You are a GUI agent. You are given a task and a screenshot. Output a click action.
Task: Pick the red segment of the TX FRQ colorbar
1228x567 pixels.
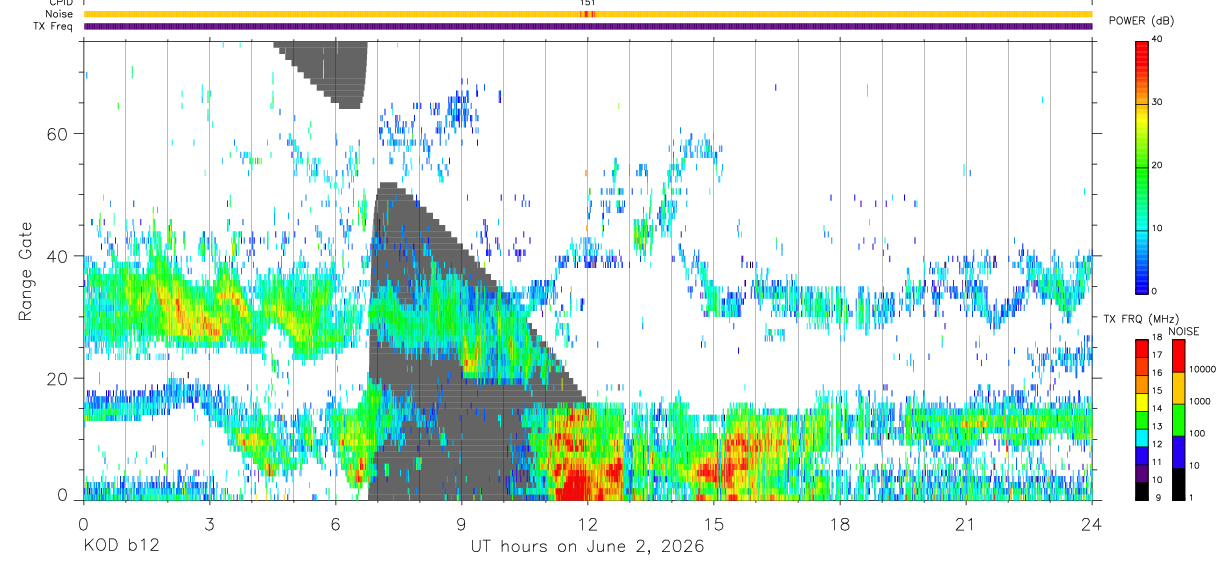click(1142, 348)
